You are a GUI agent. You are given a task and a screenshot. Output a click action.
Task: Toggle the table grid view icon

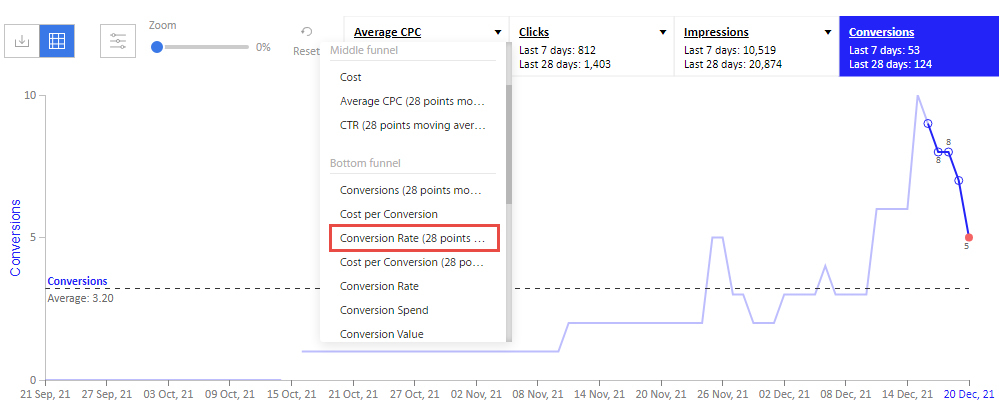pos(57,41)
